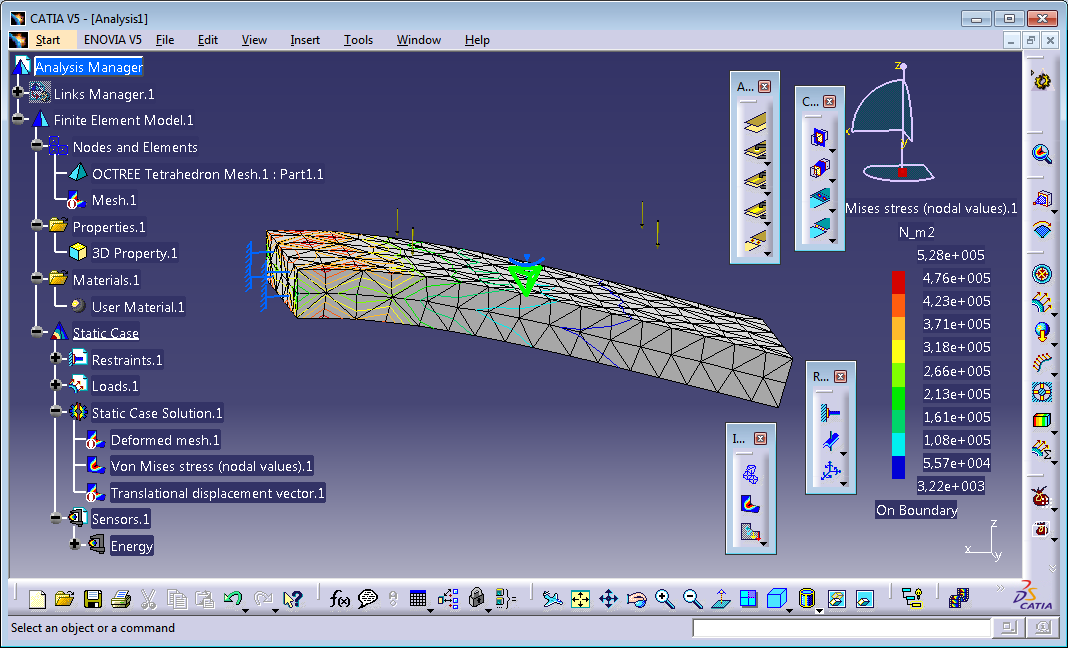Screen dimensions: 1068x648
Task: Select the Pan view tool
Action: tap(608, 599)
